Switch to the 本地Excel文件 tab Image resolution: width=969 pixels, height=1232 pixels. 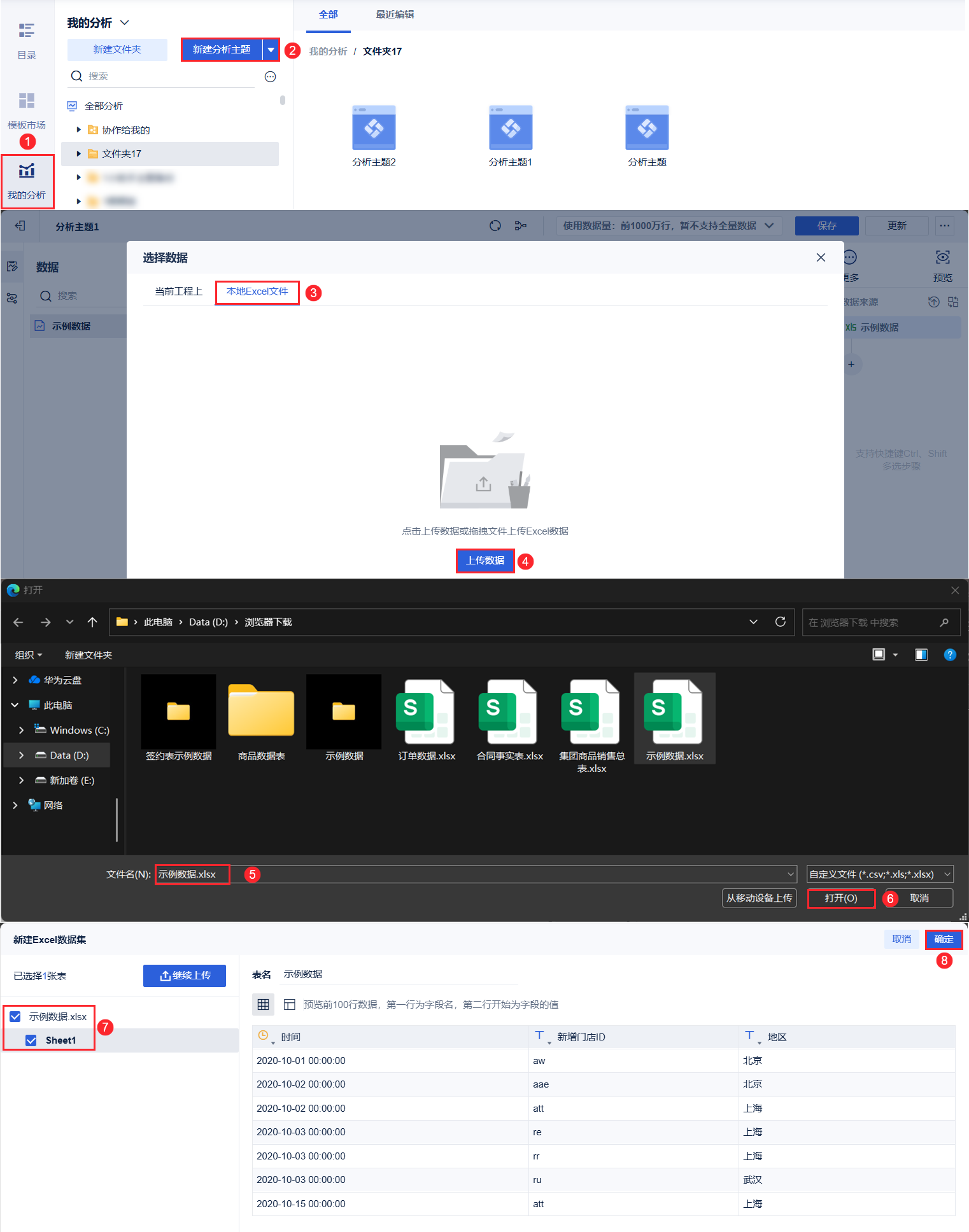pos(257,291)
